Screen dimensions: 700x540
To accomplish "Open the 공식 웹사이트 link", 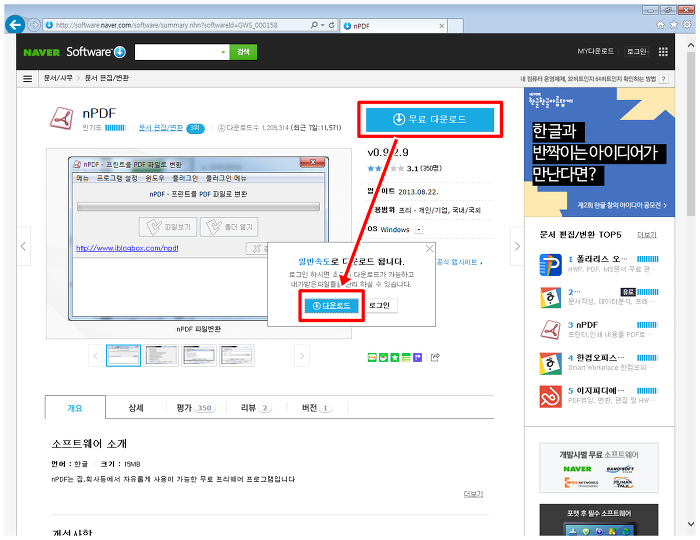I will 459,262.
